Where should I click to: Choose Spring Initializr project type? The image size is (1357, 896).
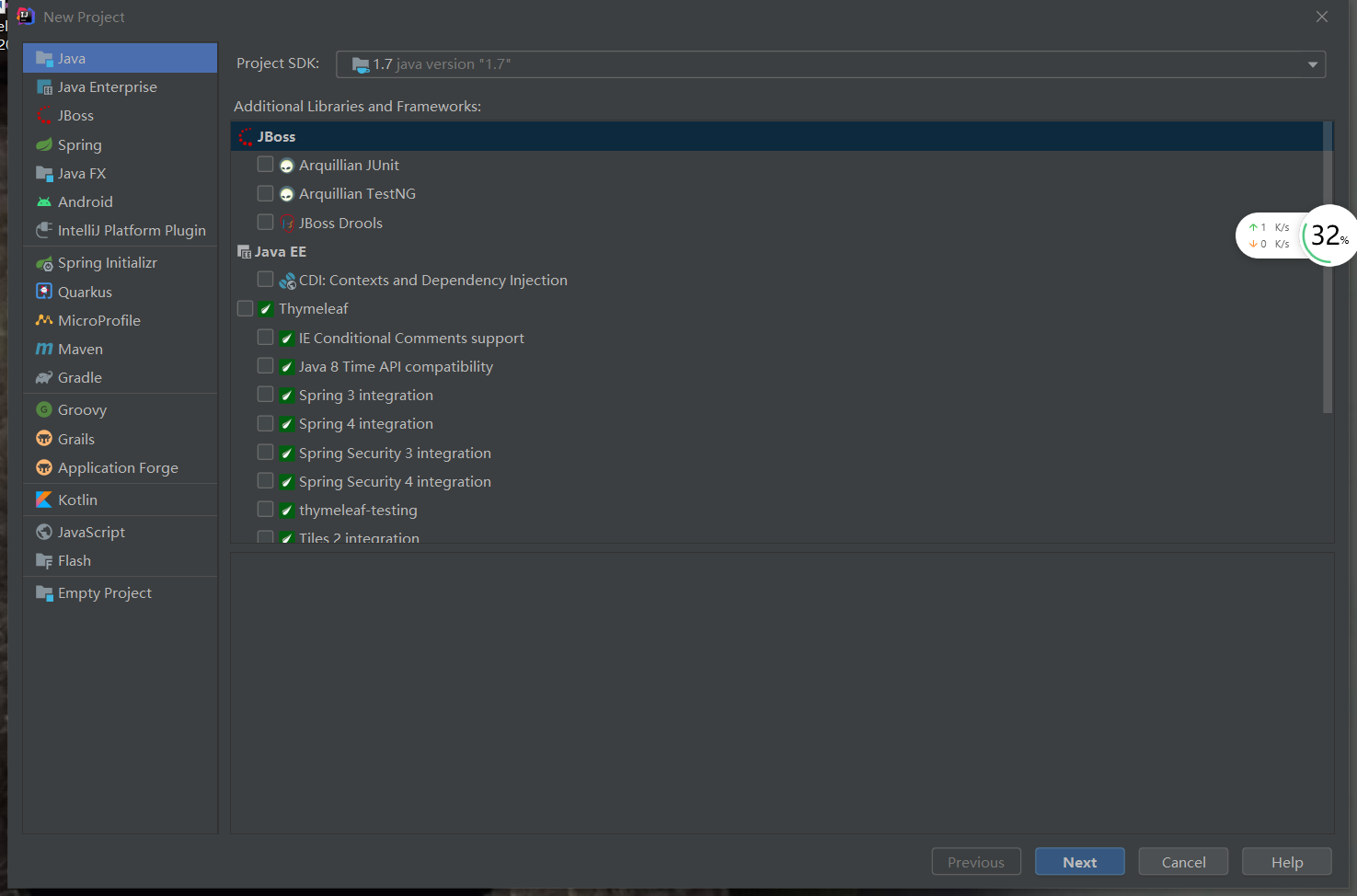pos(120,263)
